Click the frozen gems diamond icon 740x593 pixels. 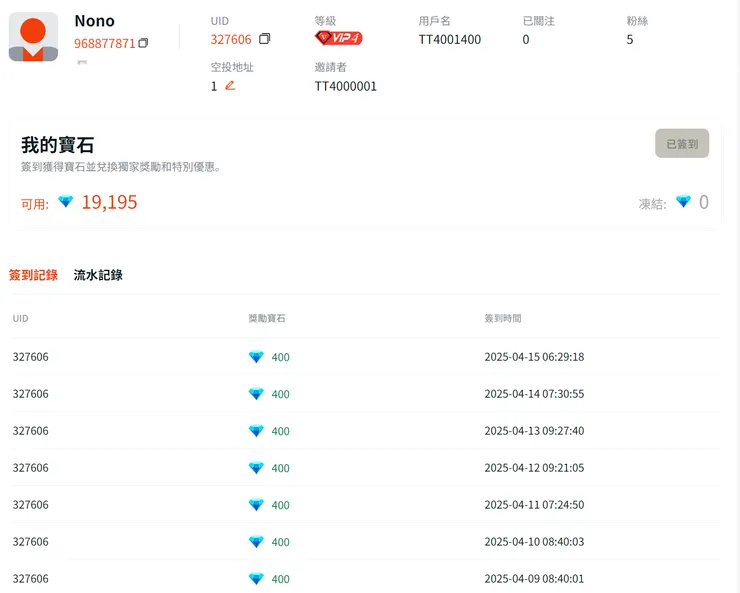click(683, 202)
